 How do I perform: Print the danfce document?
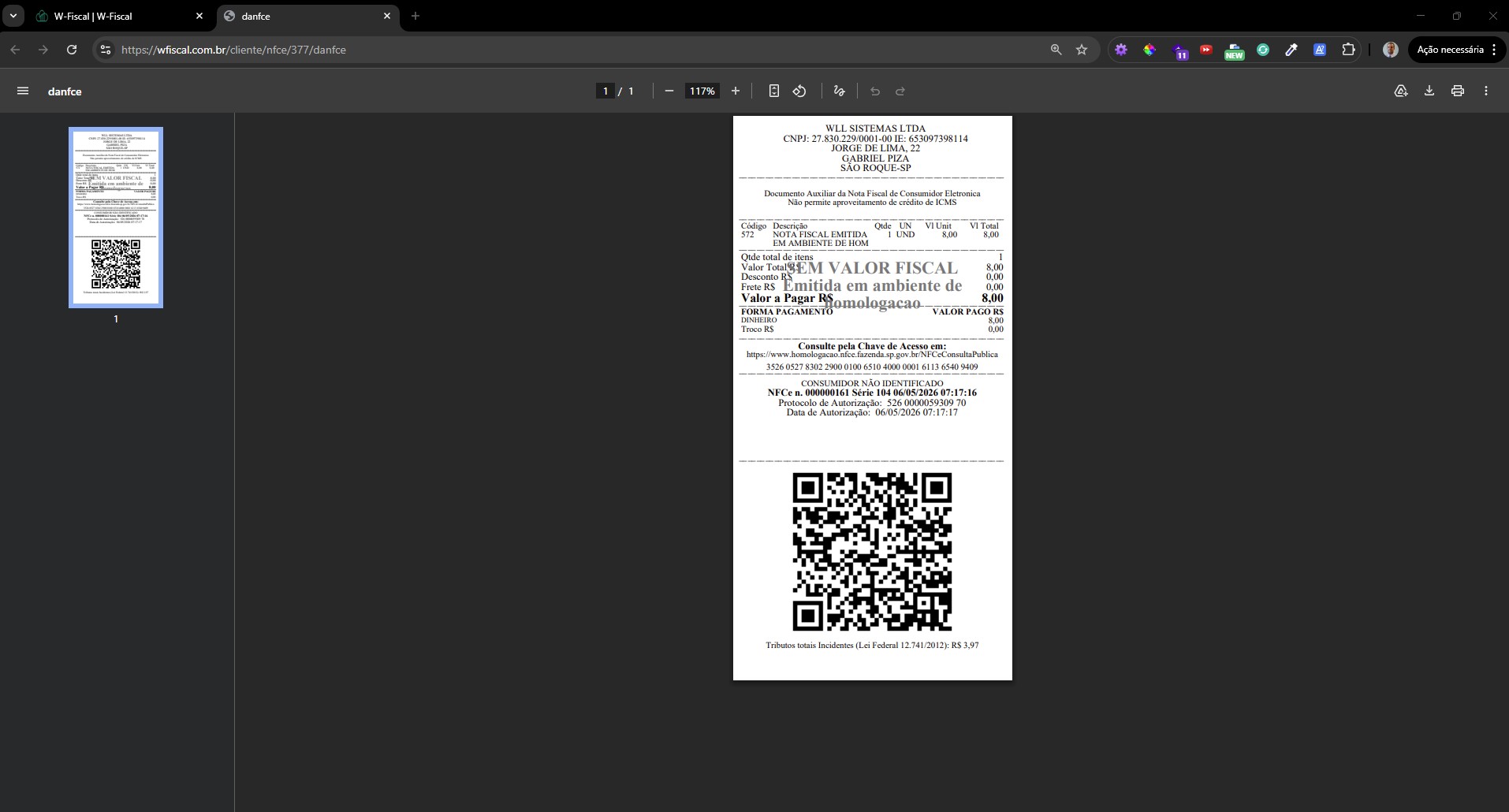coord(1458,91)
